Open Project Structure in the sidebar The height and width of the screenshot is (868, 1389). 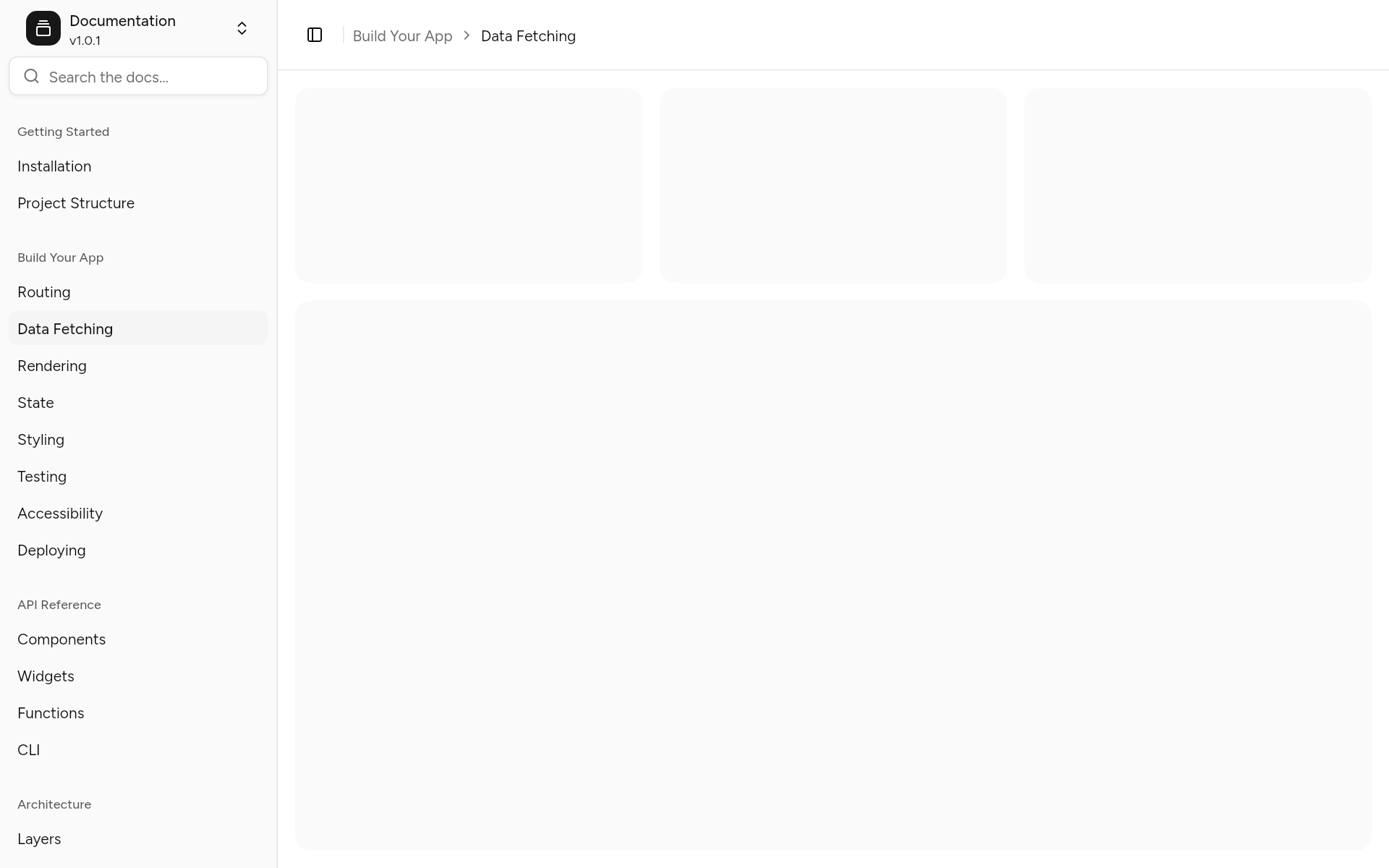pyautogui.click(x=138, y=203)
